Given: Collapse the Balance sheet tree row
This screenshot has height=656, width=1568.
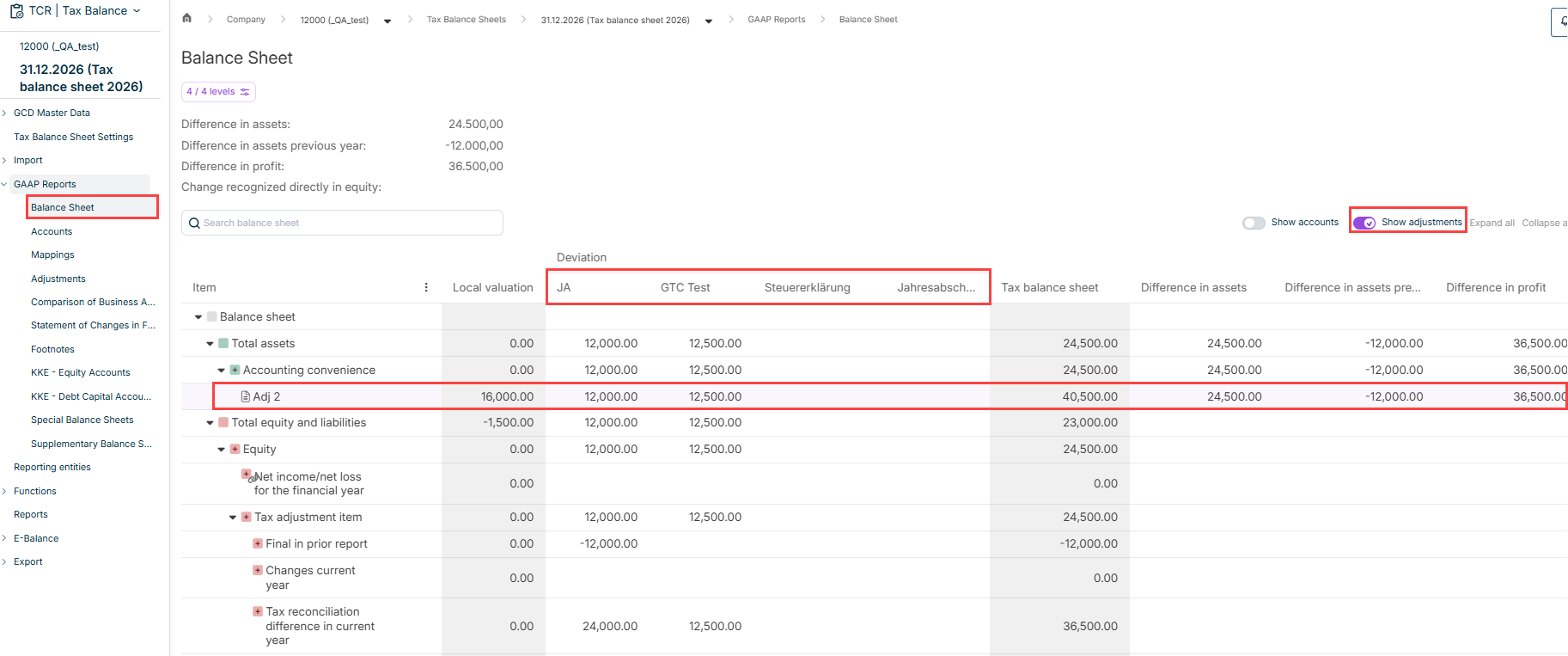Looking at the screenshot, I should [x=198, y=317].
